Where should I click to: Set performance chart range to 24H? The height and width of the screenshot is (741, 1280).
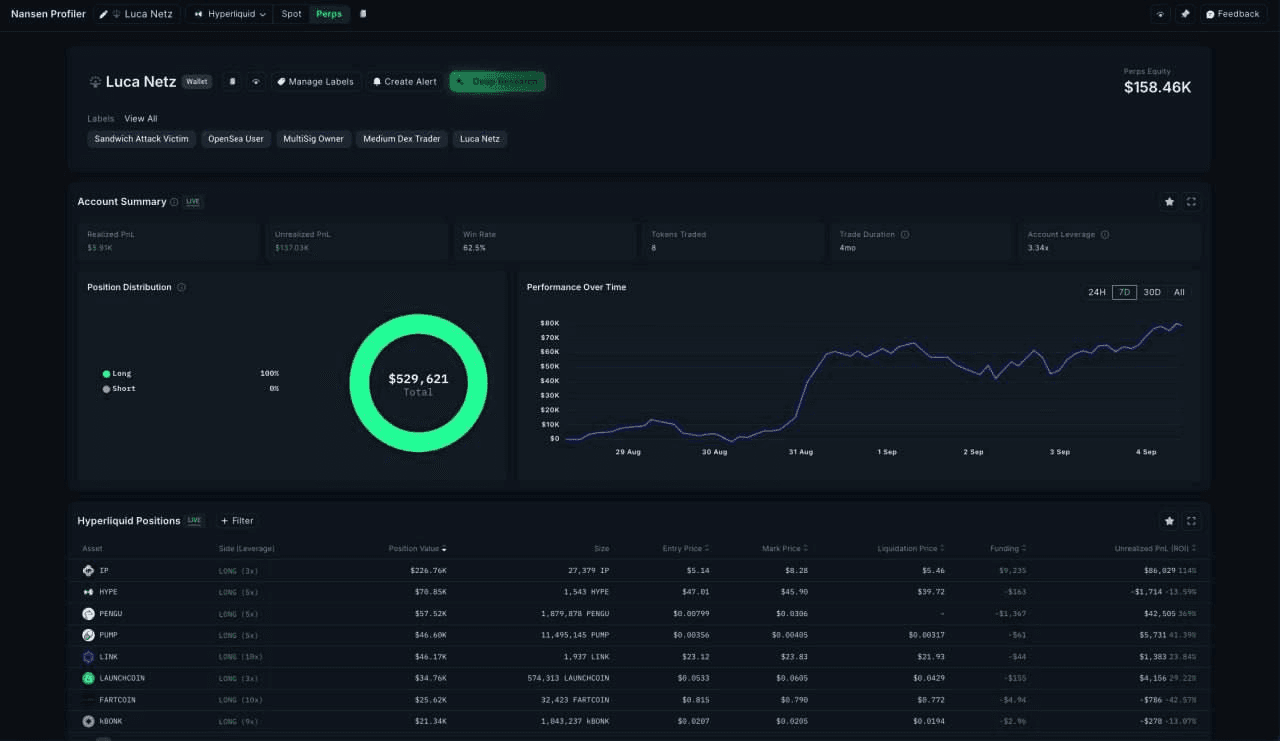tap(1097, 292)
